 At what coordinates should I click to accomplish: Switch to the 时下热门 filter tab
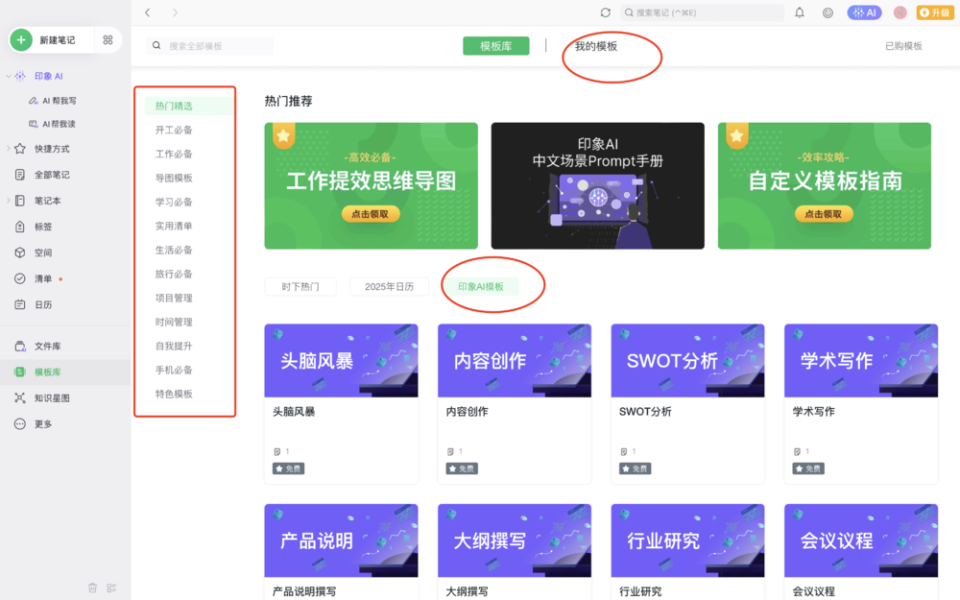[x=301, y=287]
